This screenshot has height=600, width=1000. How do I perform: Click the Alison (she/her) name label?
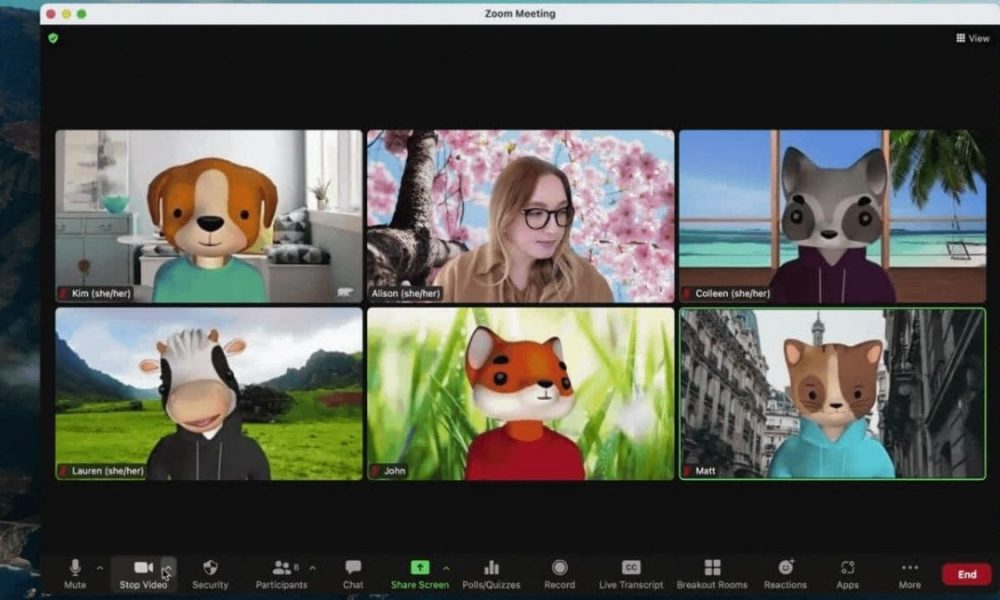click(406, 293)
